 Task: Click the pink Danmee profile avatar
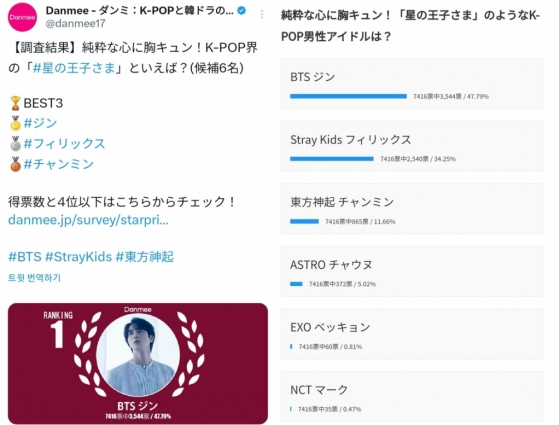pyautogui.click(x=22, y=17)
